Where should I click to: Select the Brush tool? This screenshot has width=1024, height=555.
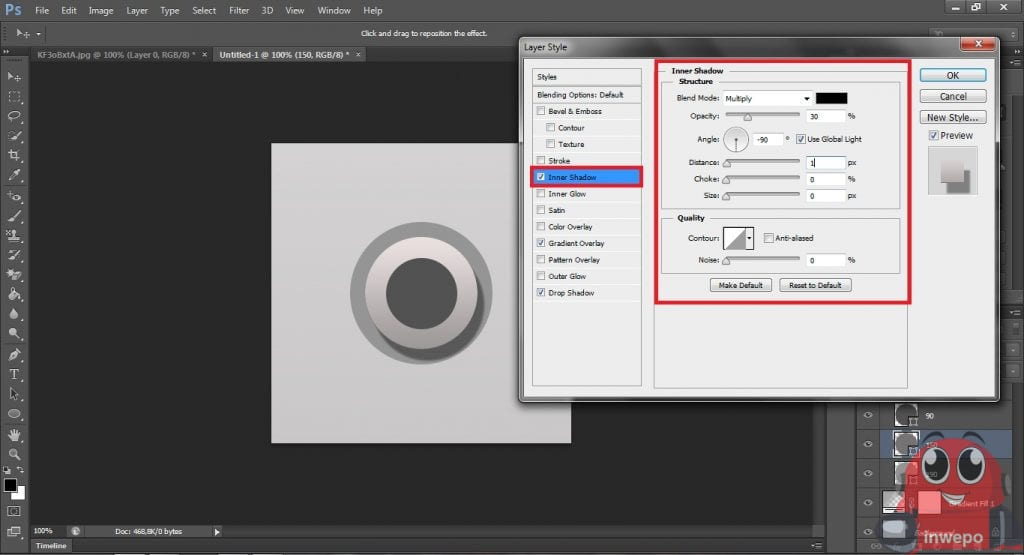15,215
